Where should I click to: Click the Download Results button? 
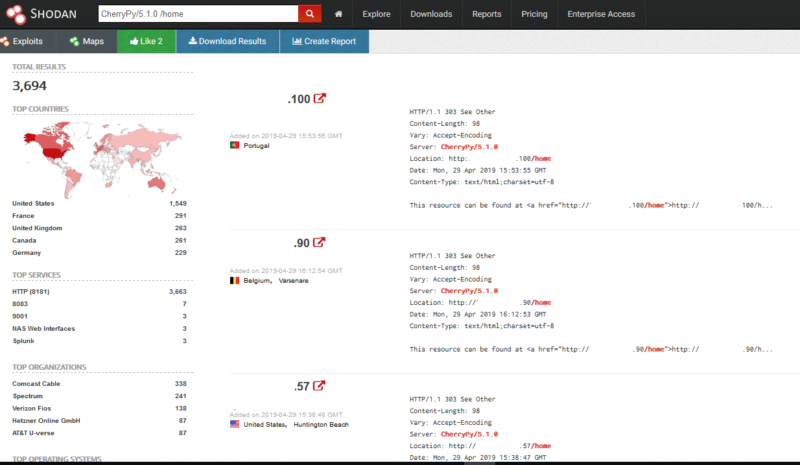click(x=228, y=41)
